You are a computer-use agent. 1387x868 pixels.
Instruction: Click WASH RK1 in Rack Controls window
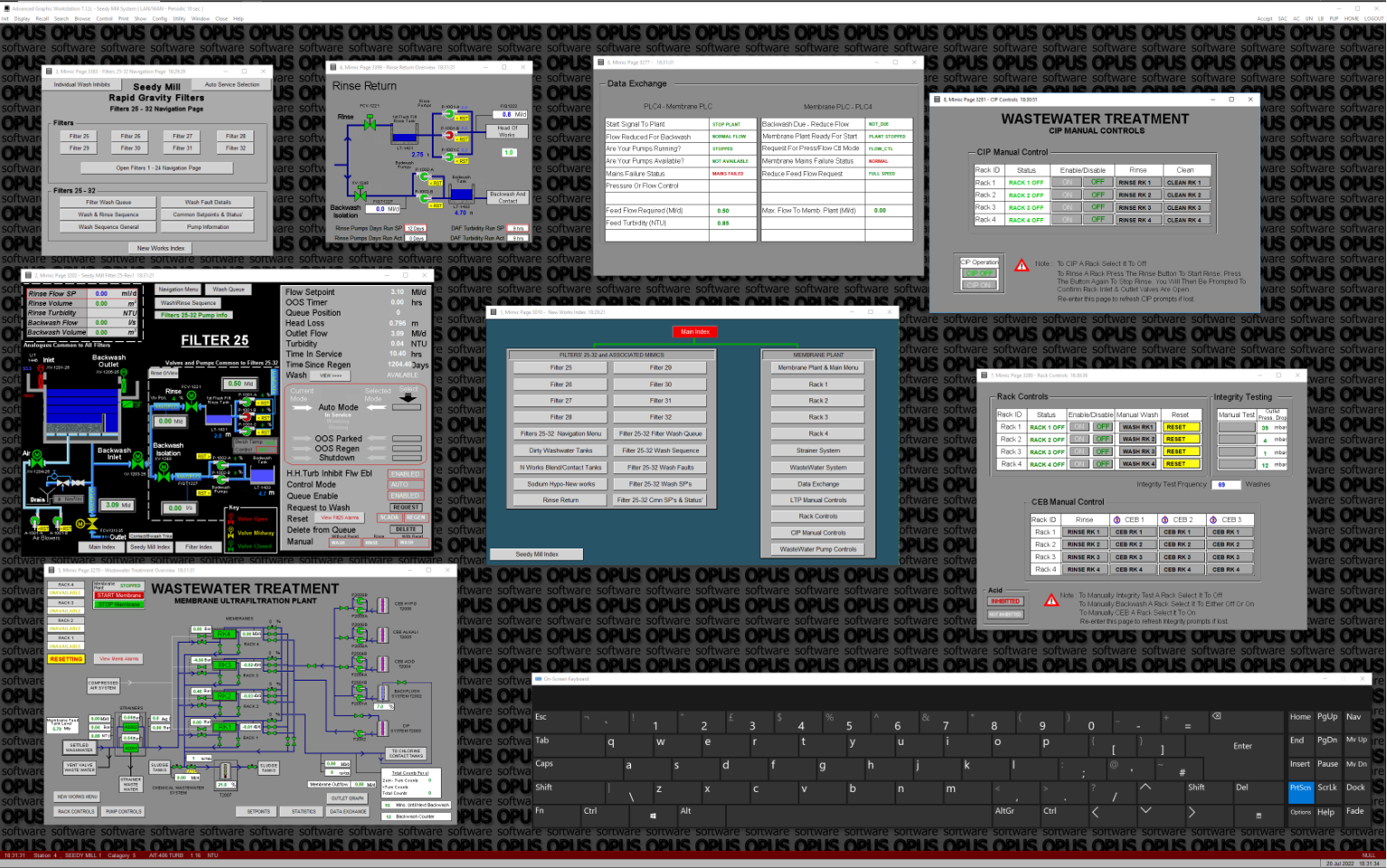[1137, 427]
